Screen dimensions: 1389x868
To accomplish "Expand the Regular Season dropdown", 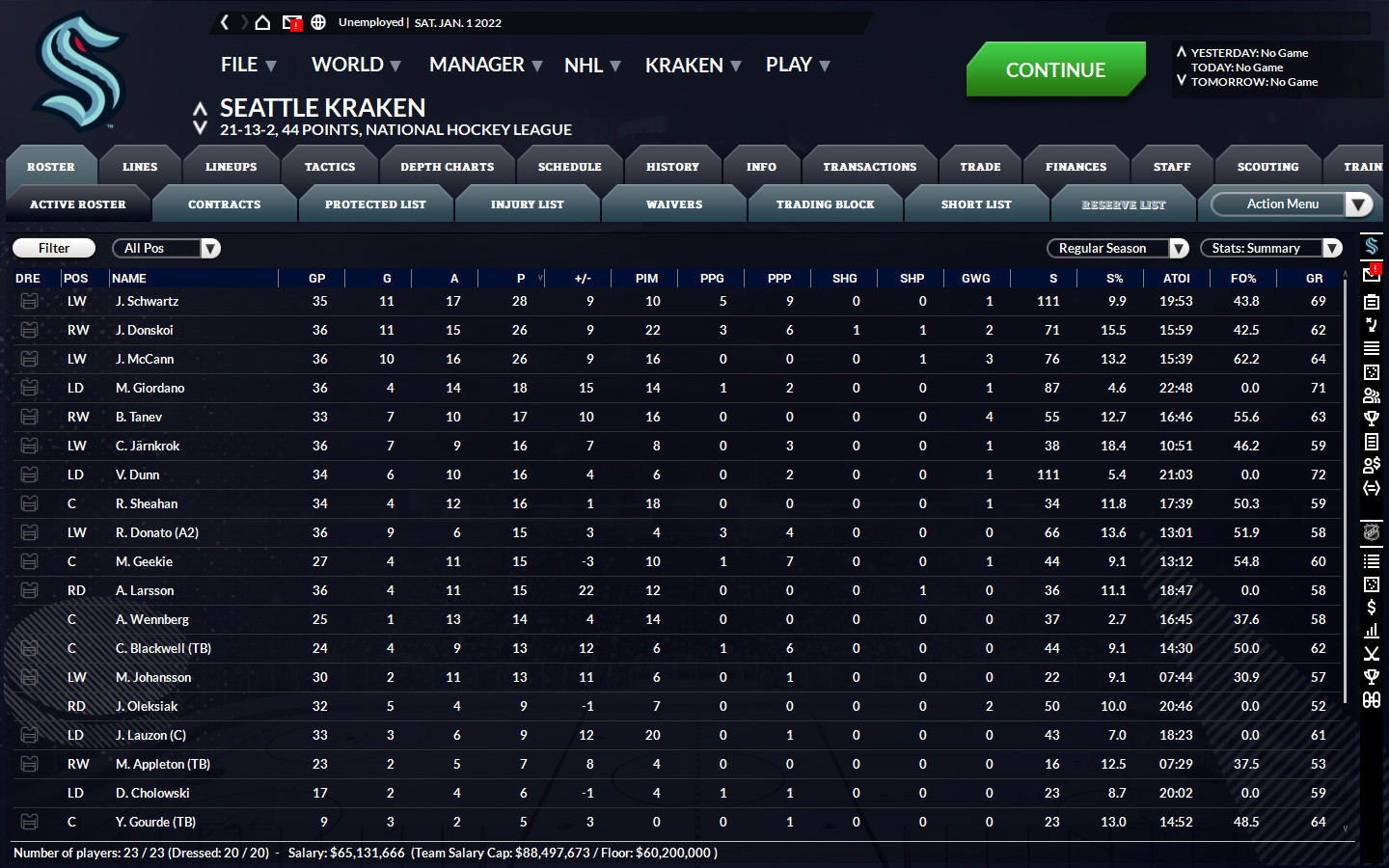I will 1117,248.
